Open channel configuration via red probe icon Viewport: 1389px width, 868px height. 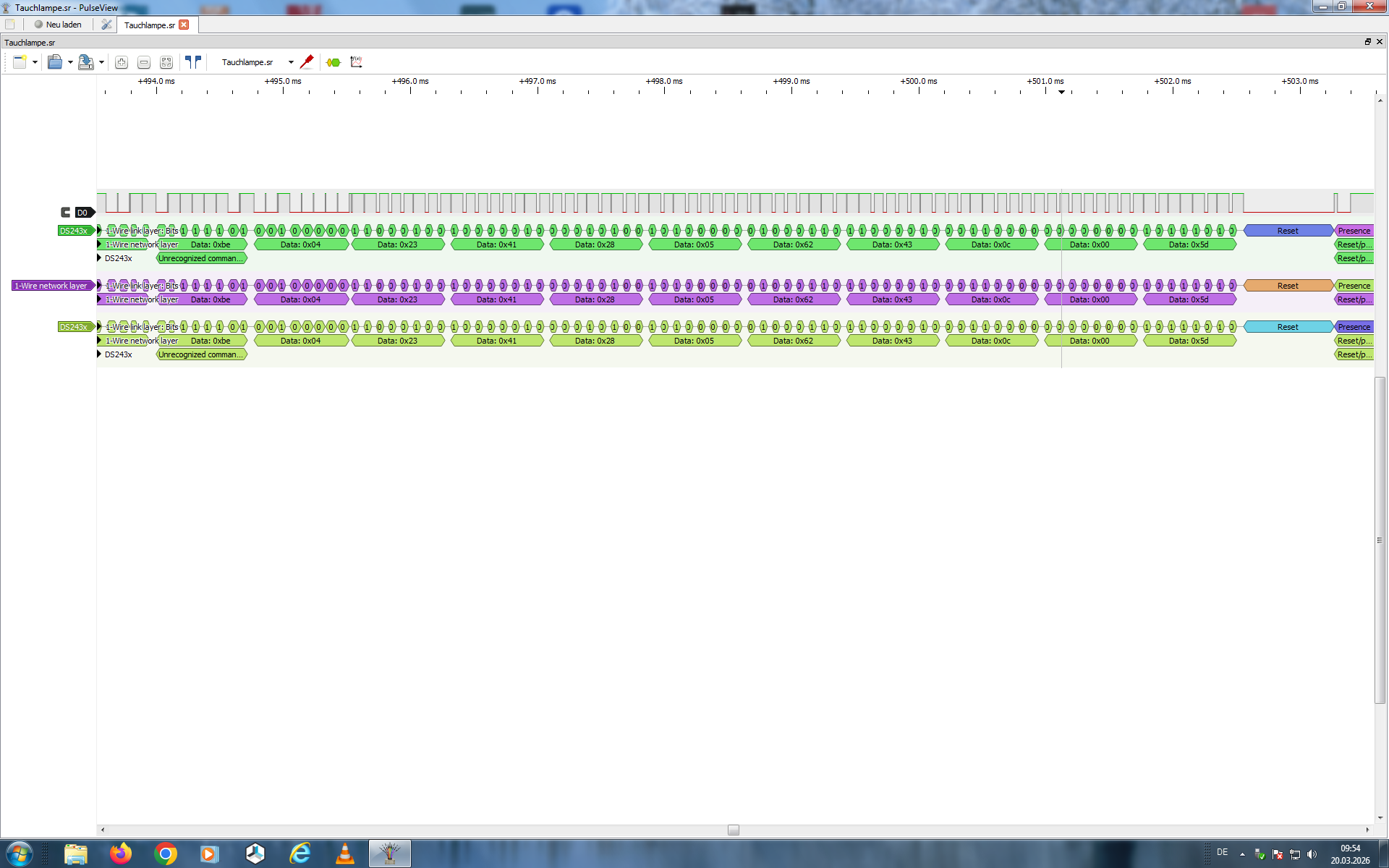pyautogui.click(x=307, y=62)
